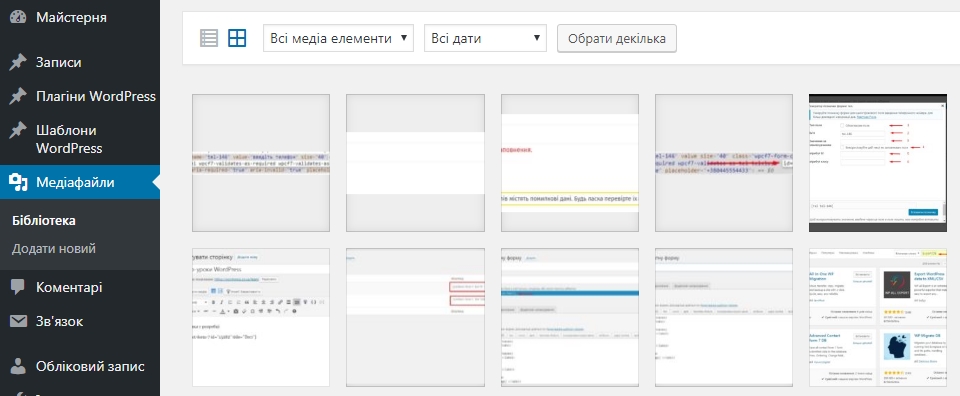Viewport: 960px width, 396px height.
Task: Click the user icon beside Обліковий запис
Action: [18, 367]
